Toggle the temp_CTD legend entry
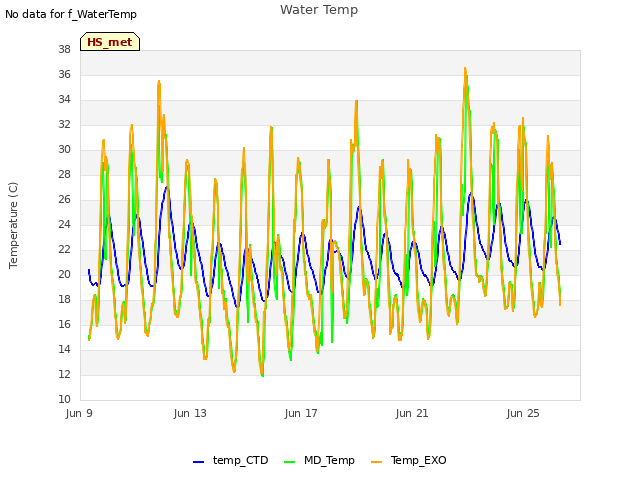Viewport: 640px width, 480px height. (231, 460)
